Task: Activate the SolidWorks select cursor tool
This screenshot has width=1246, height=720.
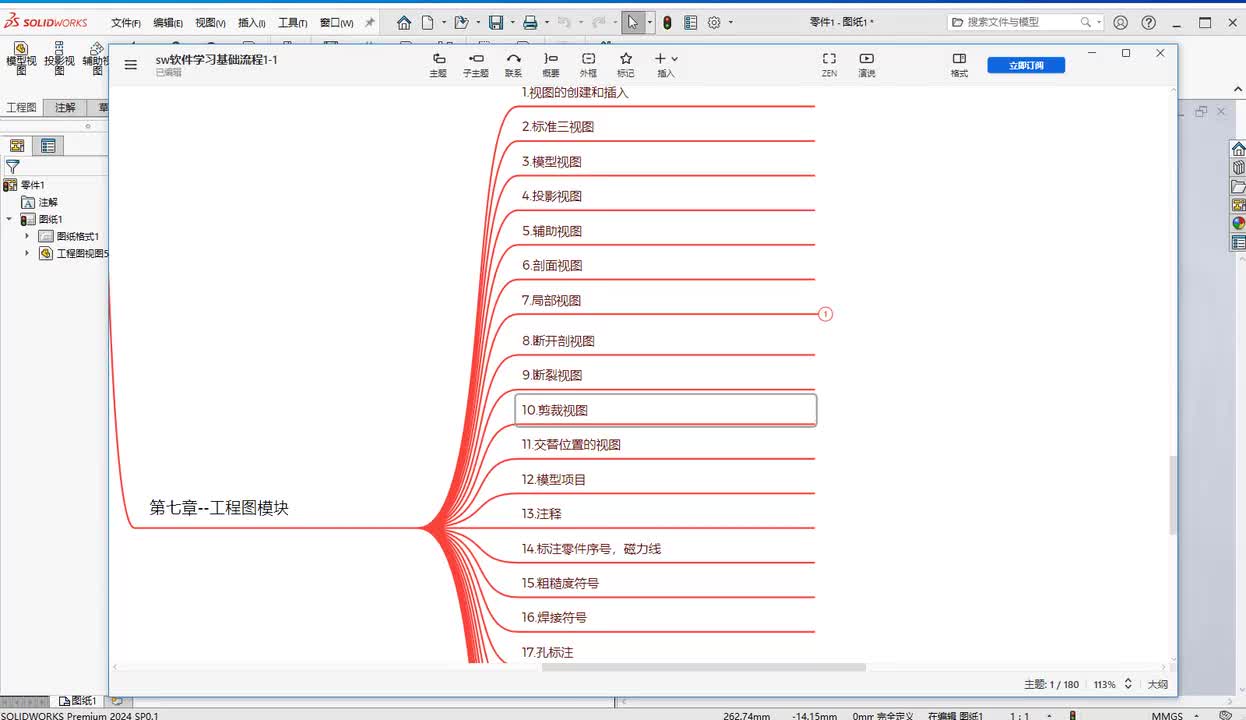Action: tap(633, 22)
